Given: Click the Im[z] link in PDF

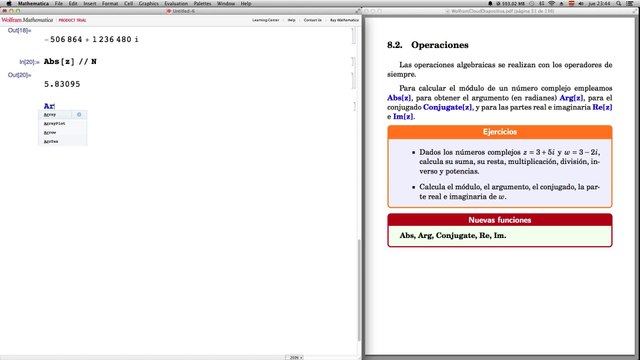Looking at the screenshot, I should click(x=403, y=117).
